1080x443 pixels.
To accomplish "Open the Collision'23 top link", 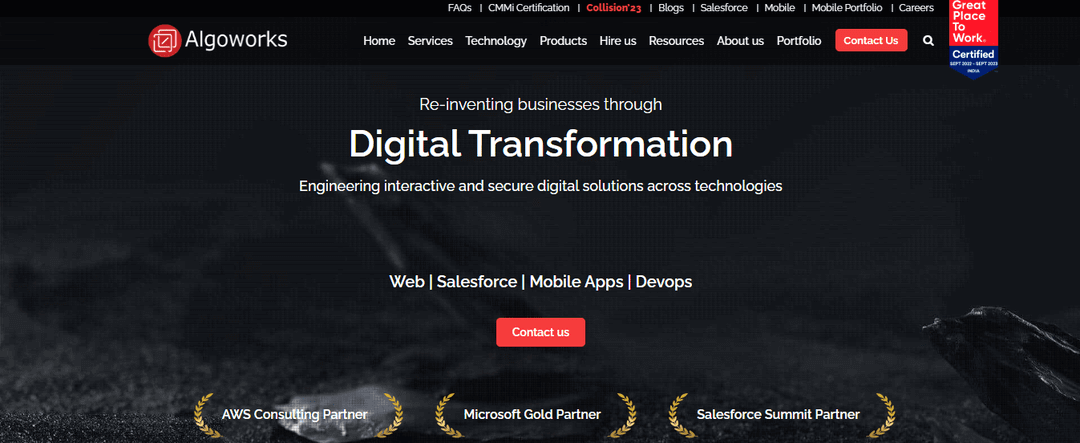I will coord(614,8).
